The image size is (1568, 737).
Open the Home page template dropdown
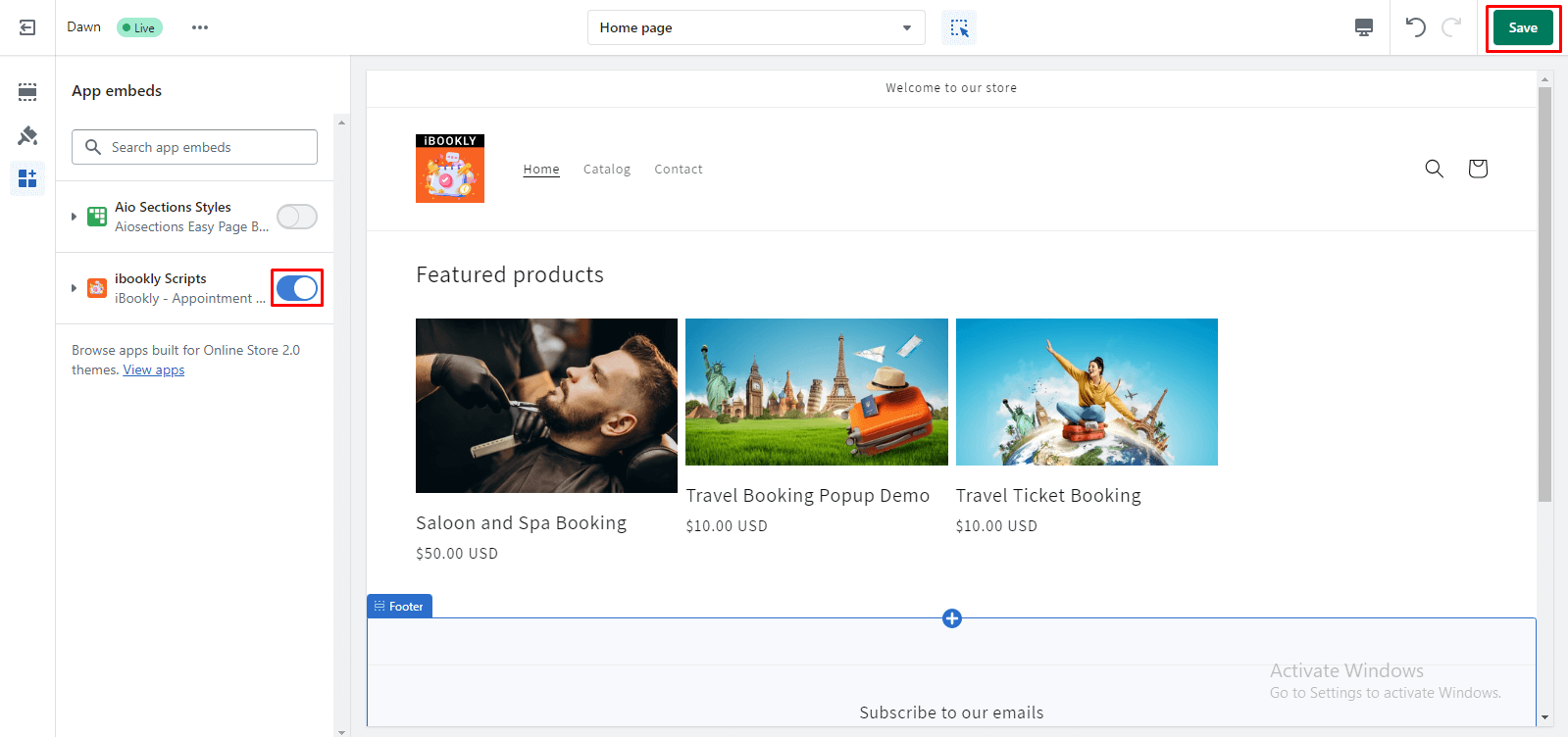click(x=755, y=27)
